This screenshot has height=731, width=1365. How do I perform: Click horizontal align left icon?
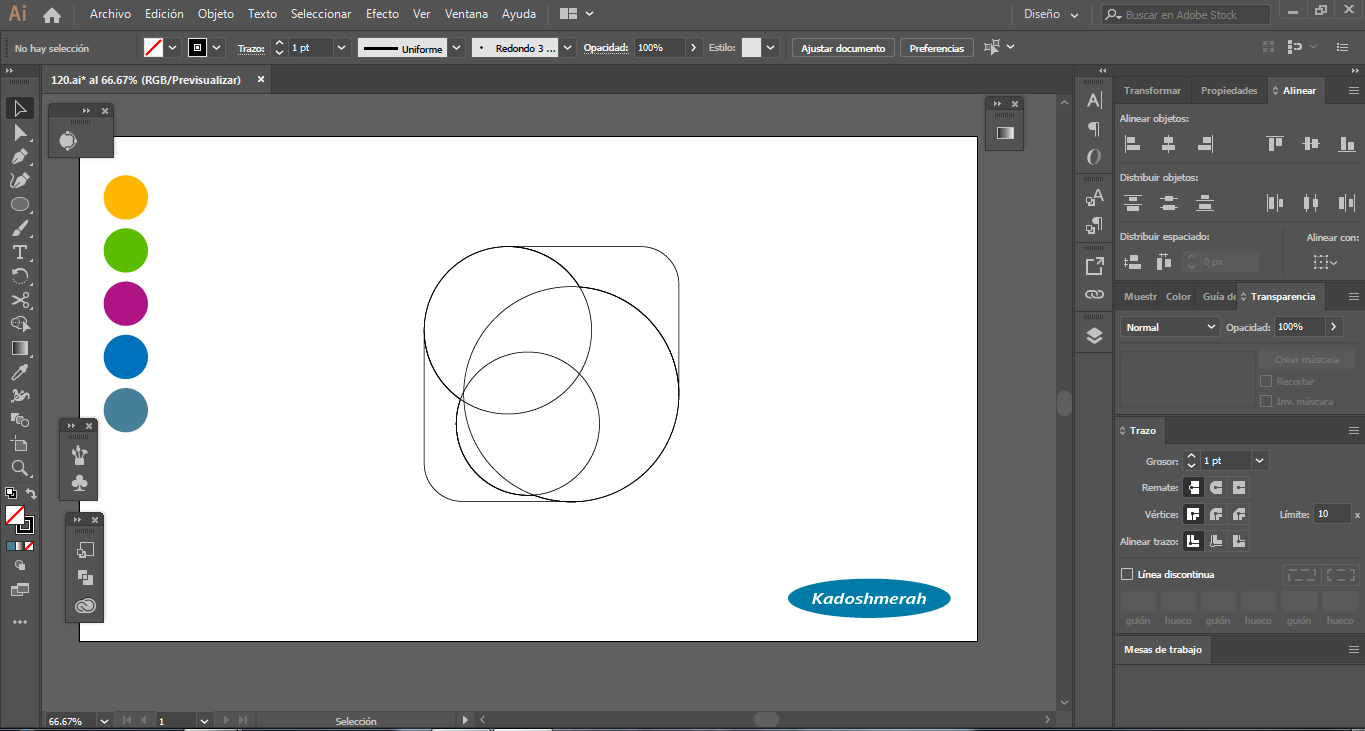click(1132, 144)
